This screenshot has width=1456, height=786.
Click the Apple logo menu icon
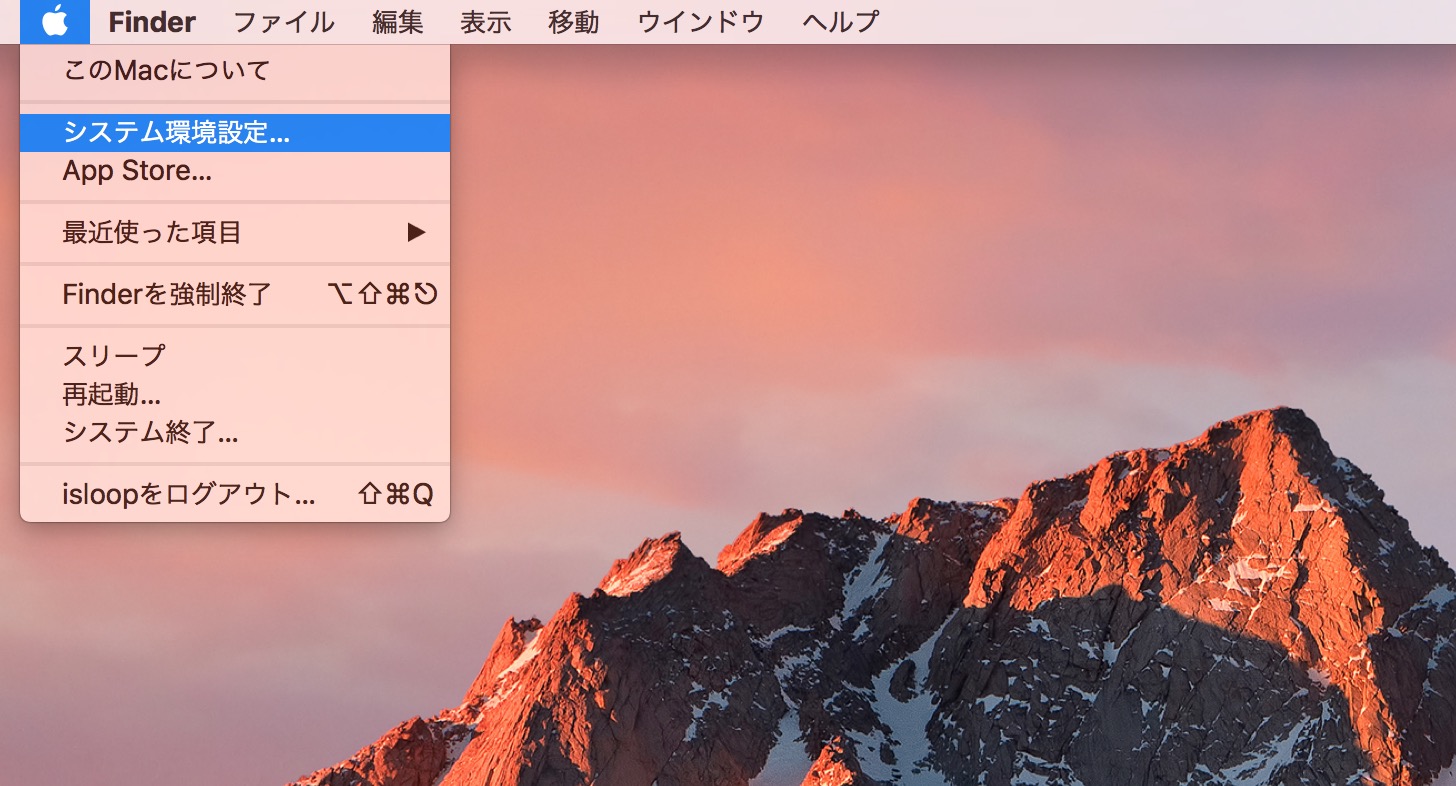click(x=55, y=21)
